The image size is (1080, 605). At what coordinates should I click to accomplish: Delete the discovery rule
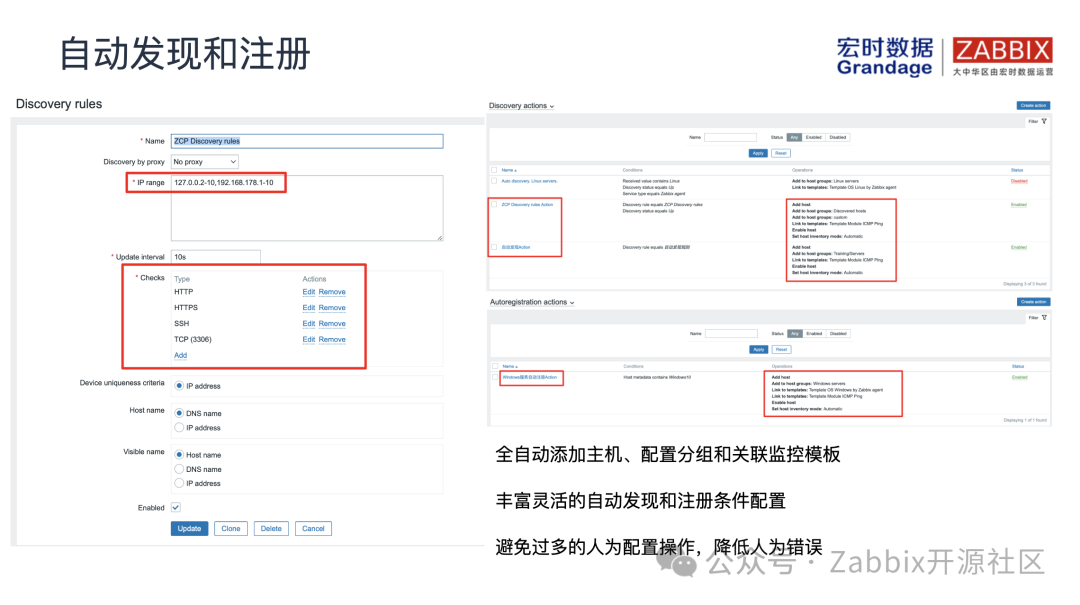[271, 529]
